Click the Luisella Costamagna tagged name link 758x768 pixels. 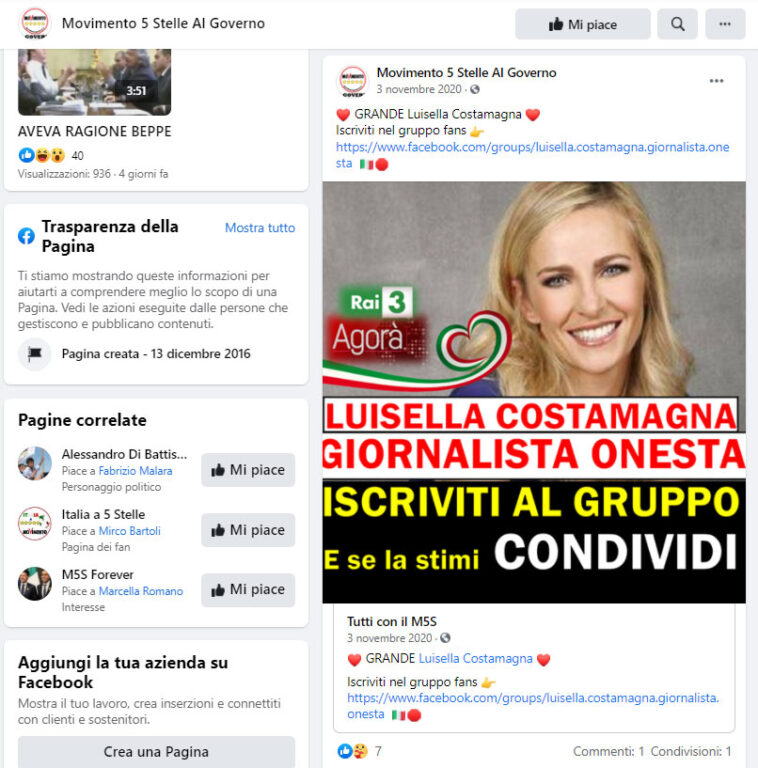[475, 658]
